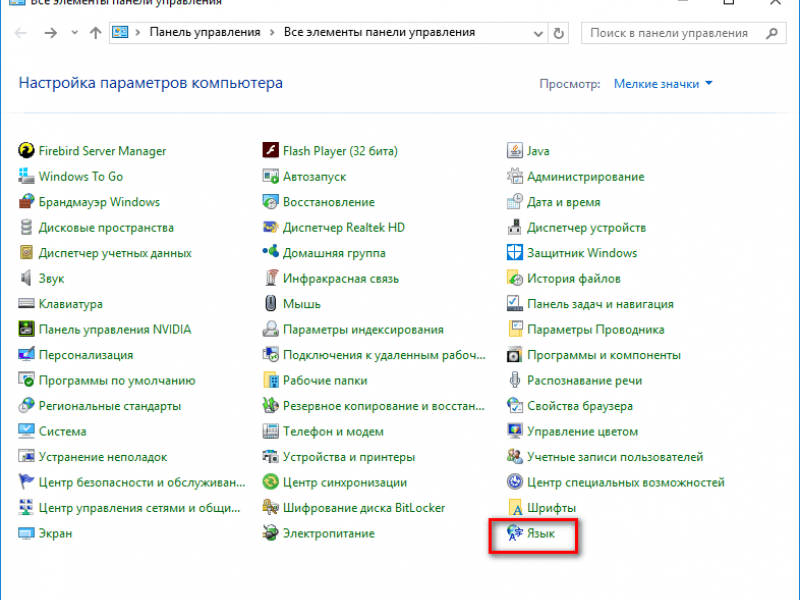This screenshot has width=800, height=600.
Task: Open Центр безопасности и обслуживания link
Action: pyautogui.click(x=142, y=482)
